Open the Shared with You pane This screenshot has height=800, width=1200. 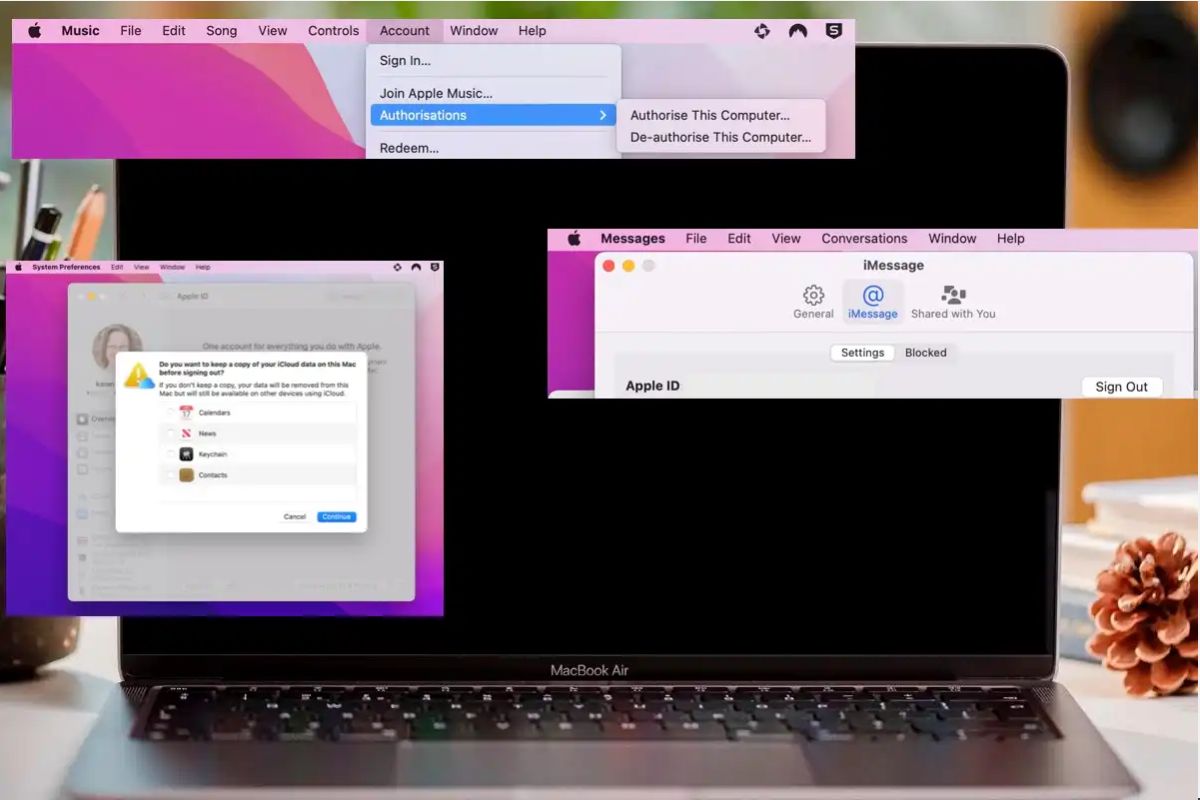(953, 300)
